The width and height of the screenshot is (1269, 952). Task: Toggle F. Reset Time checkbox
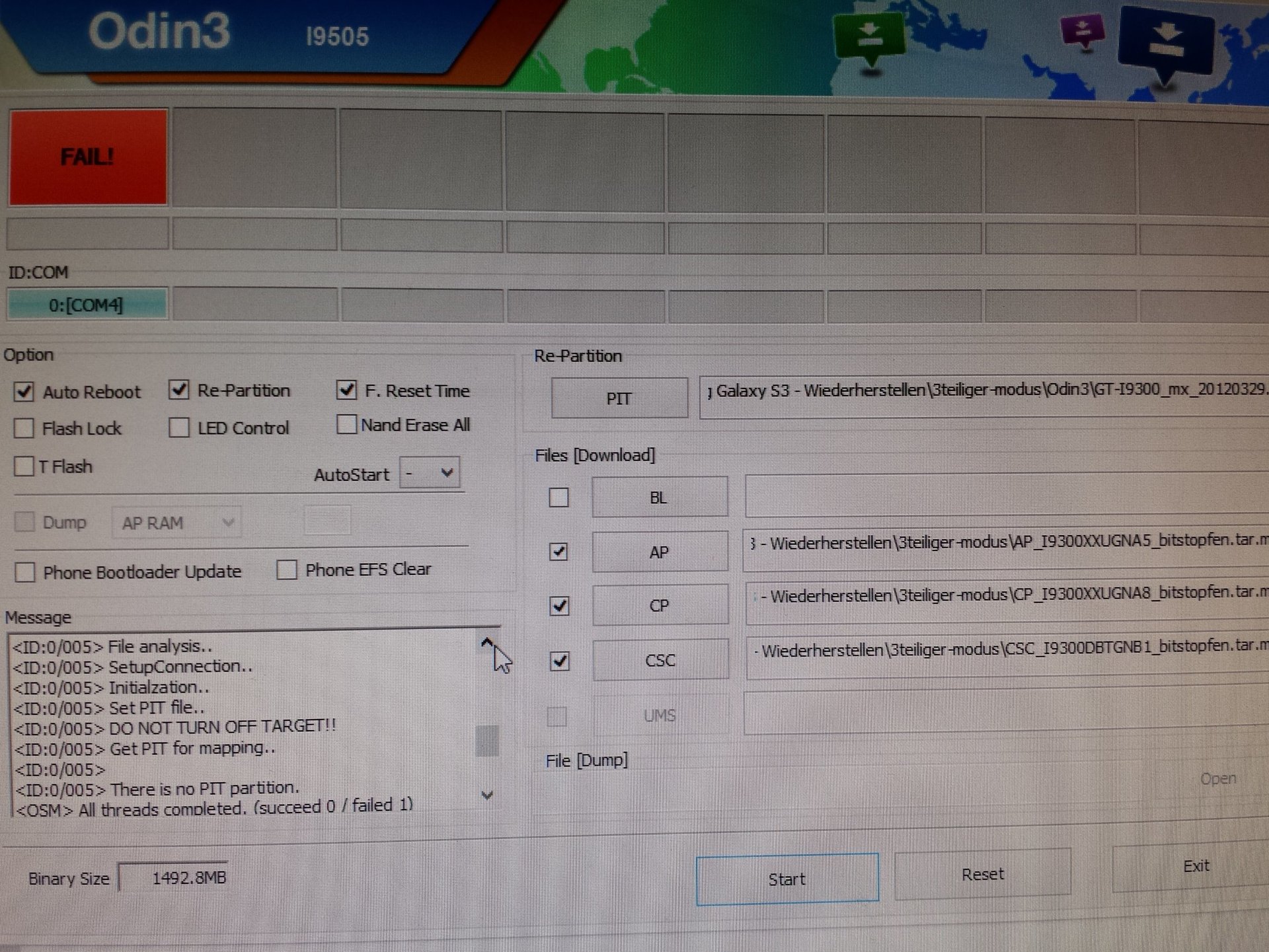pos(346,390)
